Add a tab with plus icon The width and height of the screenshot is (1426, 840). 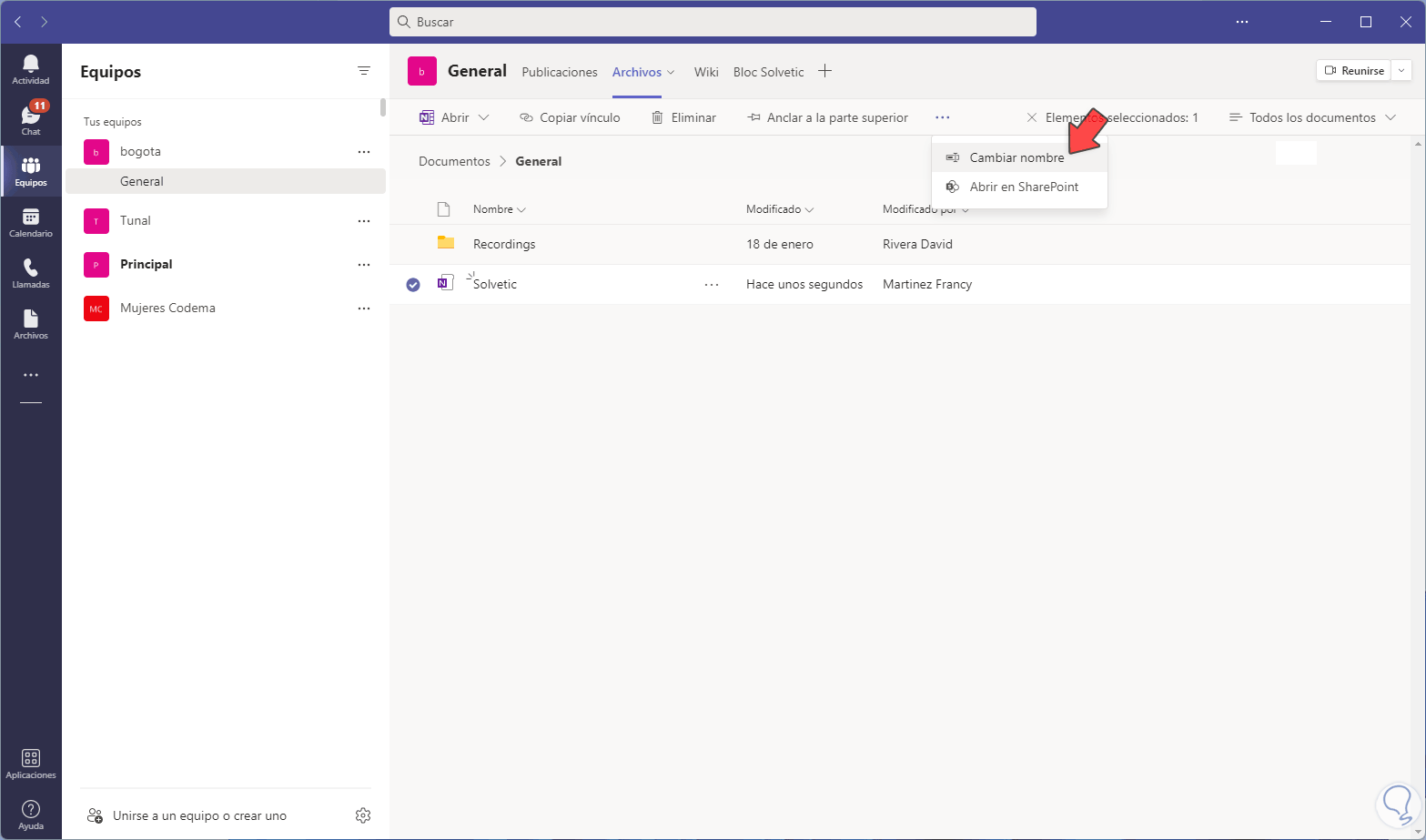824,71
